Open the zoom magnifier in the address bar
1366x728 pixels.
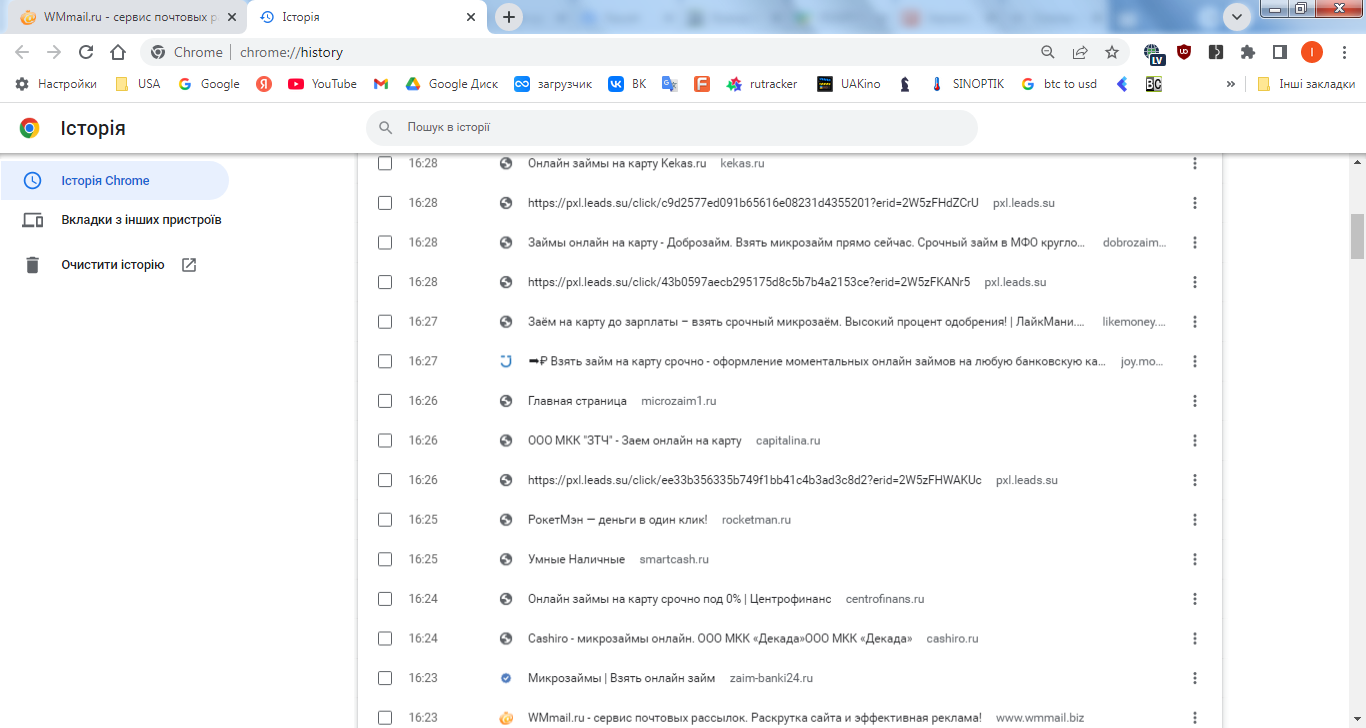coord(1048,52)
